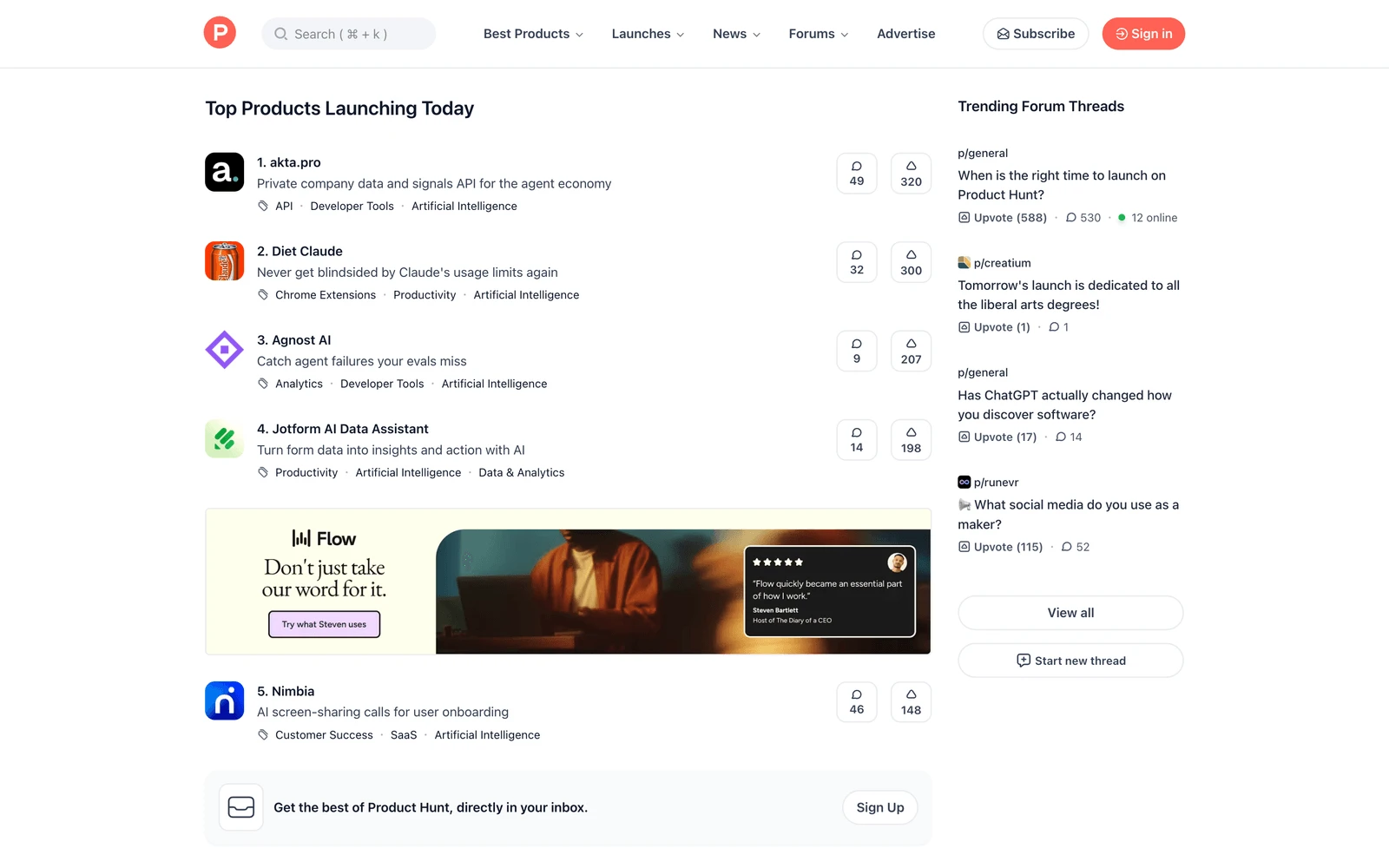The width and height of the screenshot is (1389, 868).
Task: Click newsletter Sign Up button
Action: click(x=879, y=807)
